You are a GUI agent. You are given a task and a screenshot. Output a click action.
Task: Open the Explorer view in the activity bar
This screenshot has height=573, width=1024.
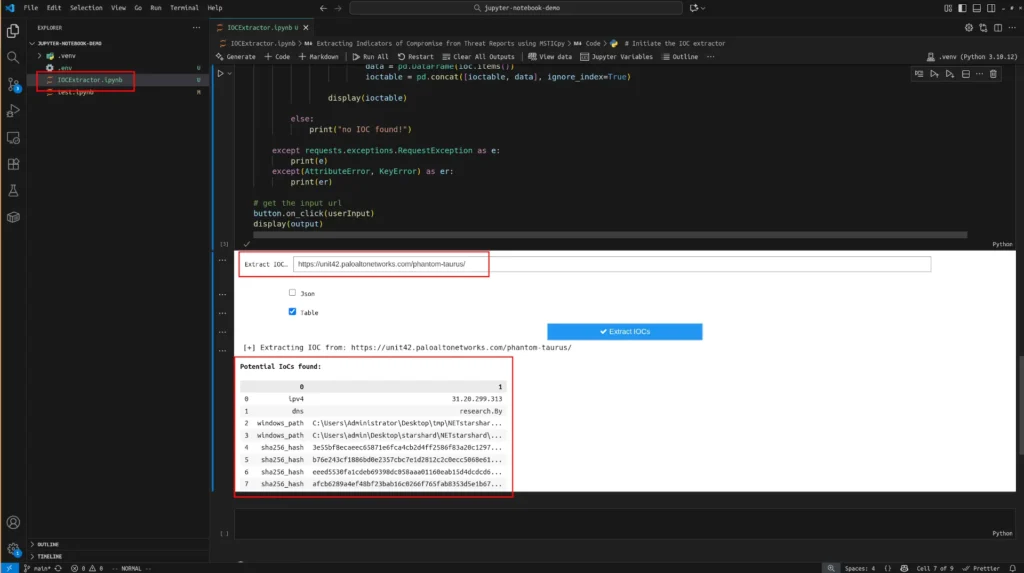pos(13,31)
